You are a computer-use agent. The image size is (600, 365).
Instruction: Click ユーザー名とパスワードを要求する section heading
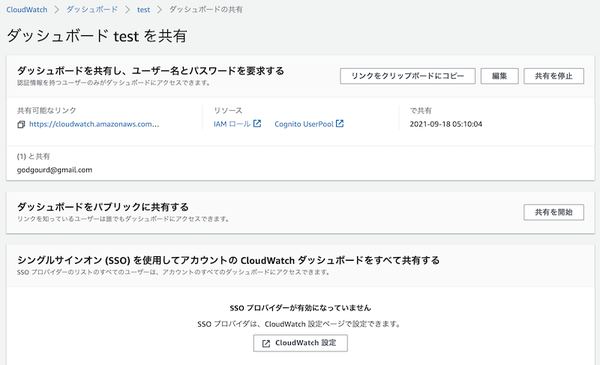coord(150,71)
